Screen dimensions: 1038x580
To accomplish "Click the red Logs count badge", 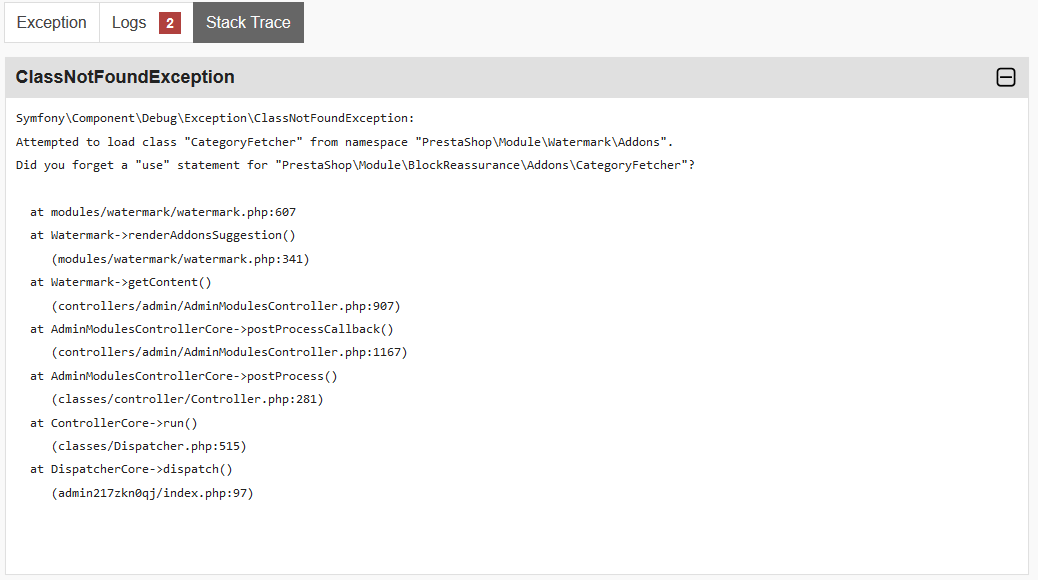I will (170, 23).
